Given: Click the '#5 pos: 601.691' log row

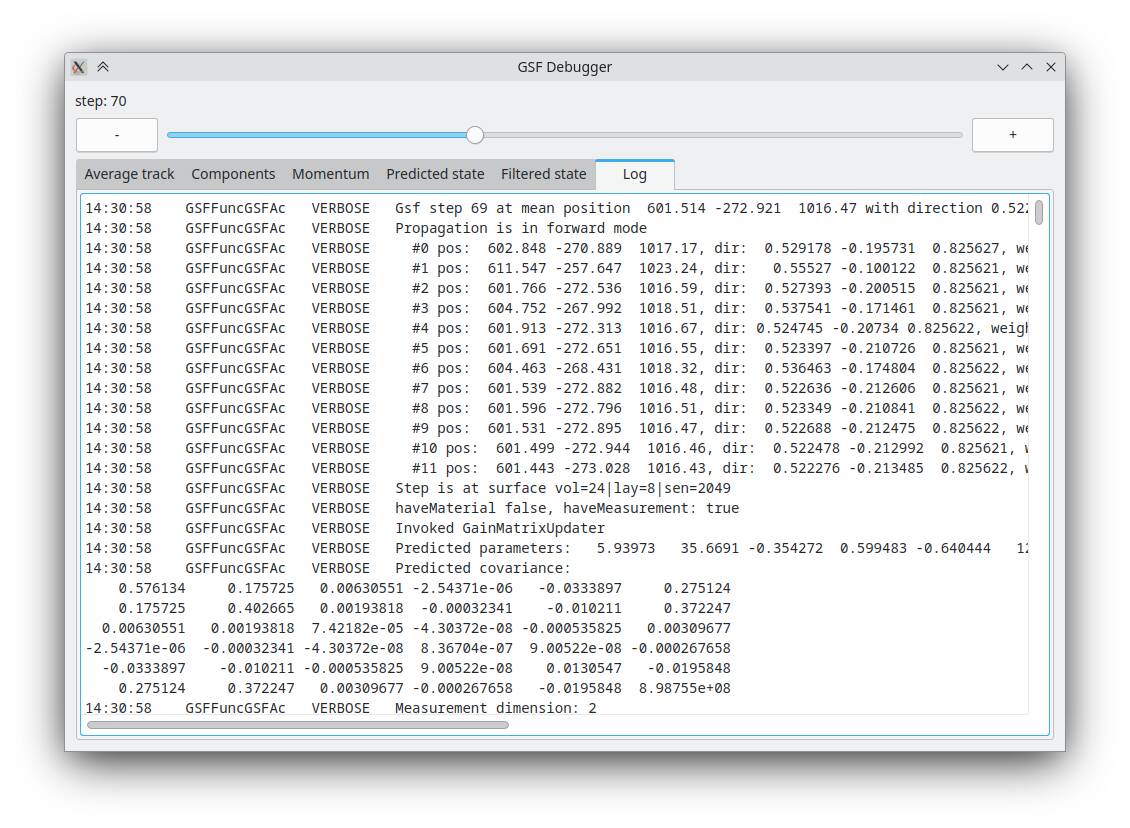Looking at the screenshot, I should point(556,348).
